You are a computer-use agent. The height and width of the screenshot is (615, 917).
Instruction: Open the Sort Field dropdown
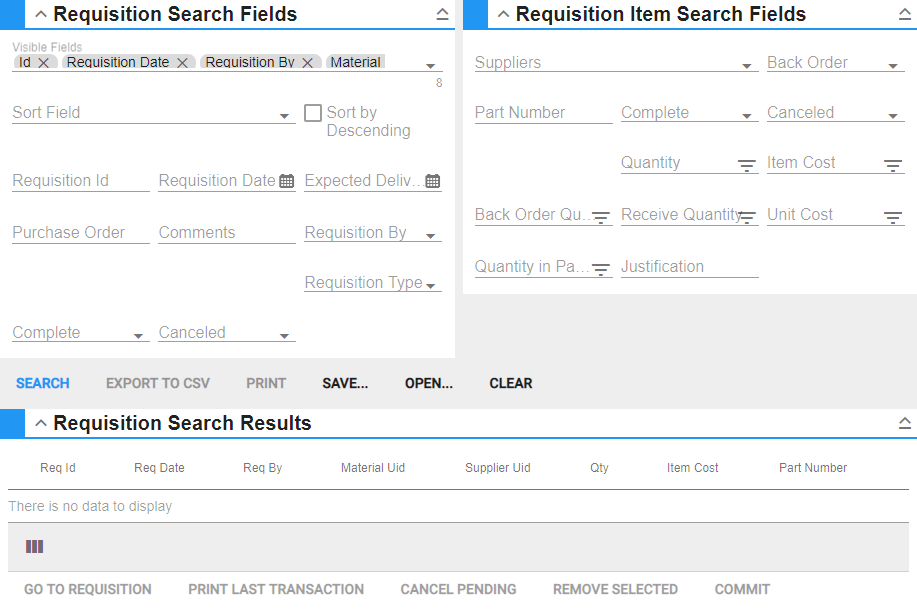[284, 116]
